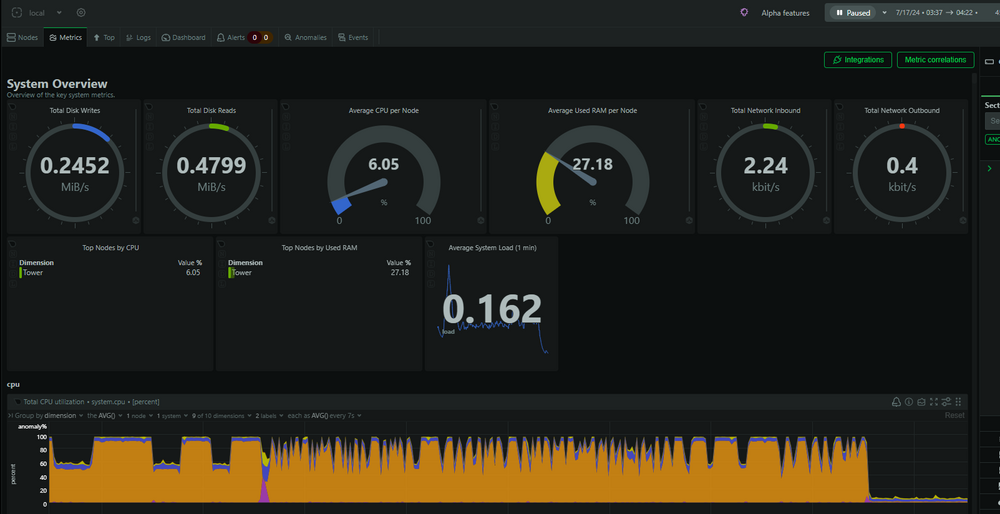The height and width of the screenshot is (514, 1000).
Task: Expand CPU chart to fullscreen
Action: point(934,402)
